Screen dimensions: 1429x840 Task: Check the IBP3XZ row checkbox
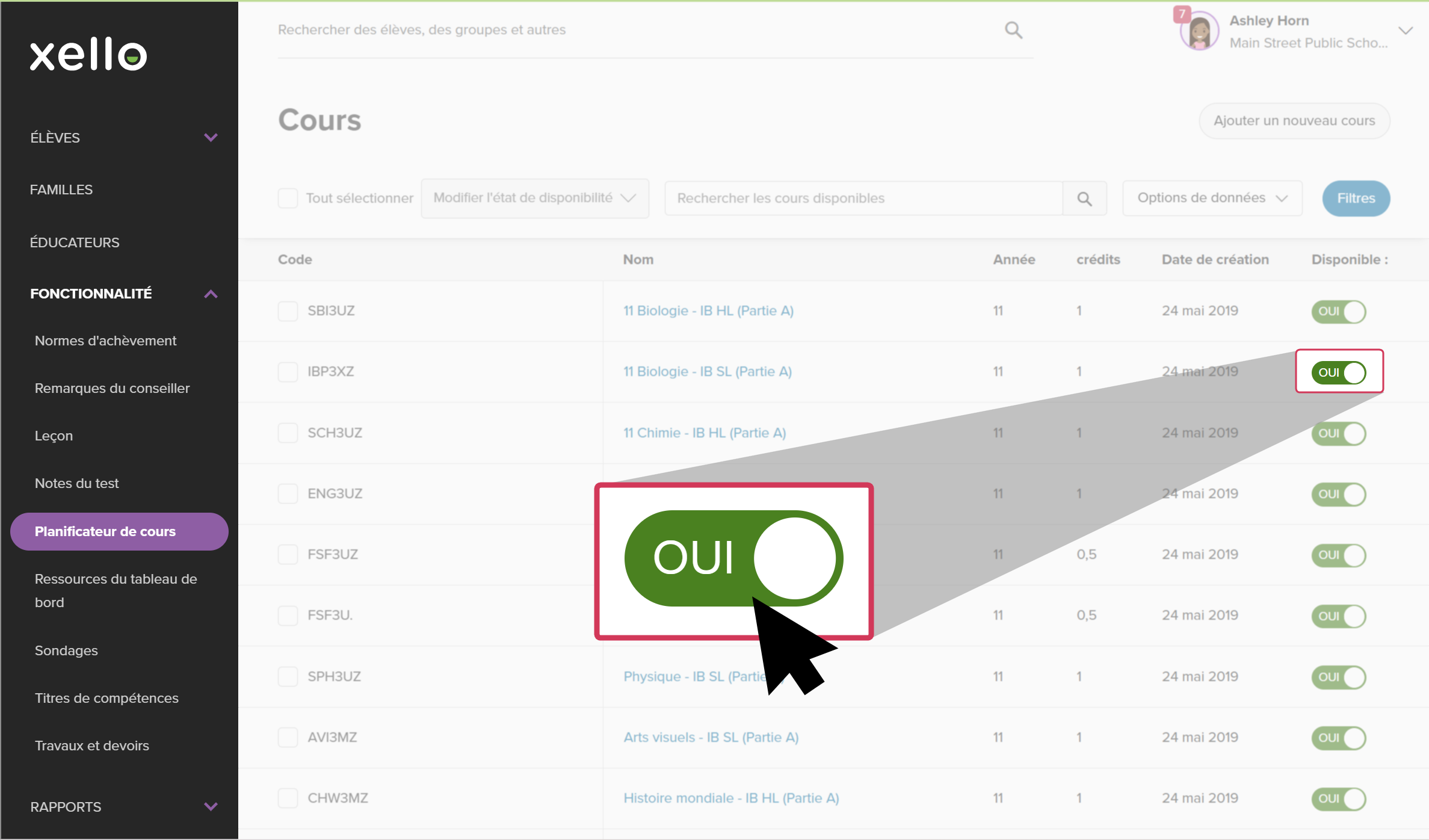pos(288,372)
